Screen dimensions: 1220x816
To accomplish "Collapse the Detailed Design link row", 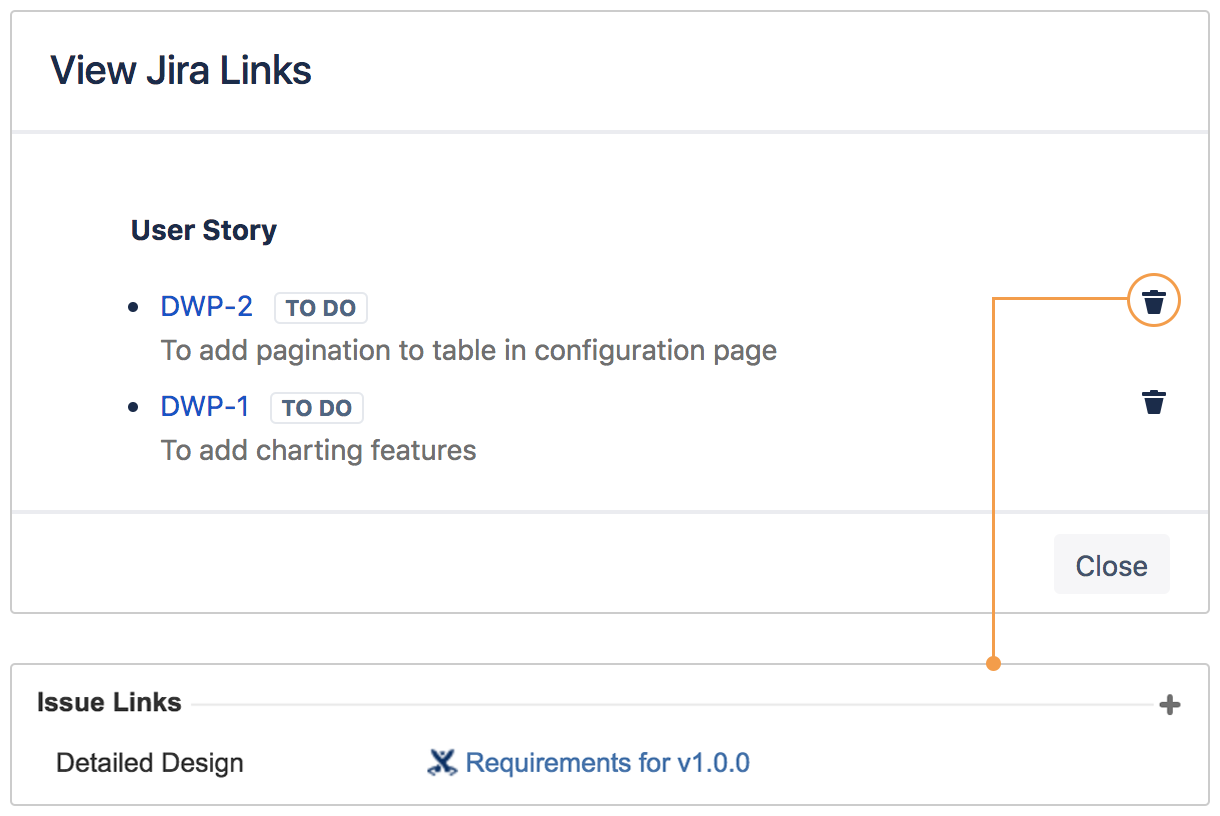I will coord(149,762).
